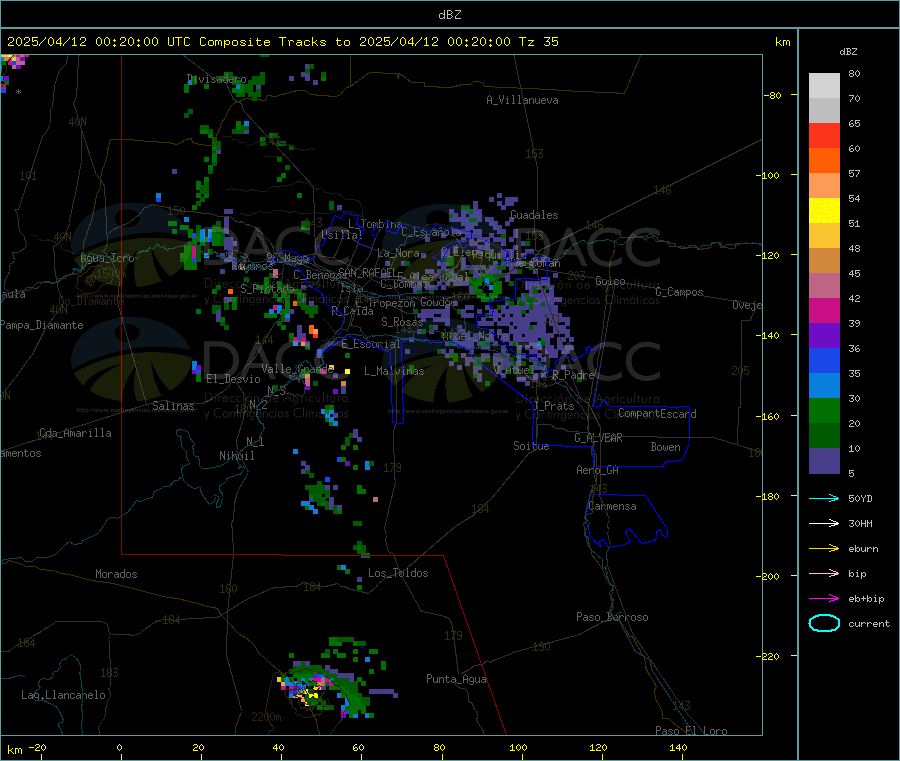
Task: Click the yellow eburn arrow in legend
Action: point(824,548)
